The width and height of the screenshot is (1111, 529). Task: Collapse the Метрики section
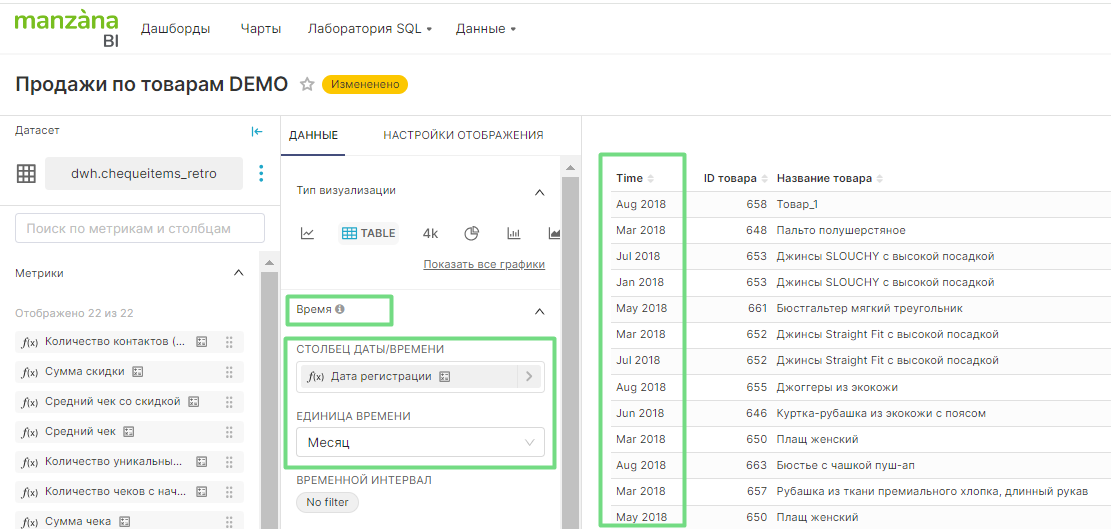pos(238,273)
